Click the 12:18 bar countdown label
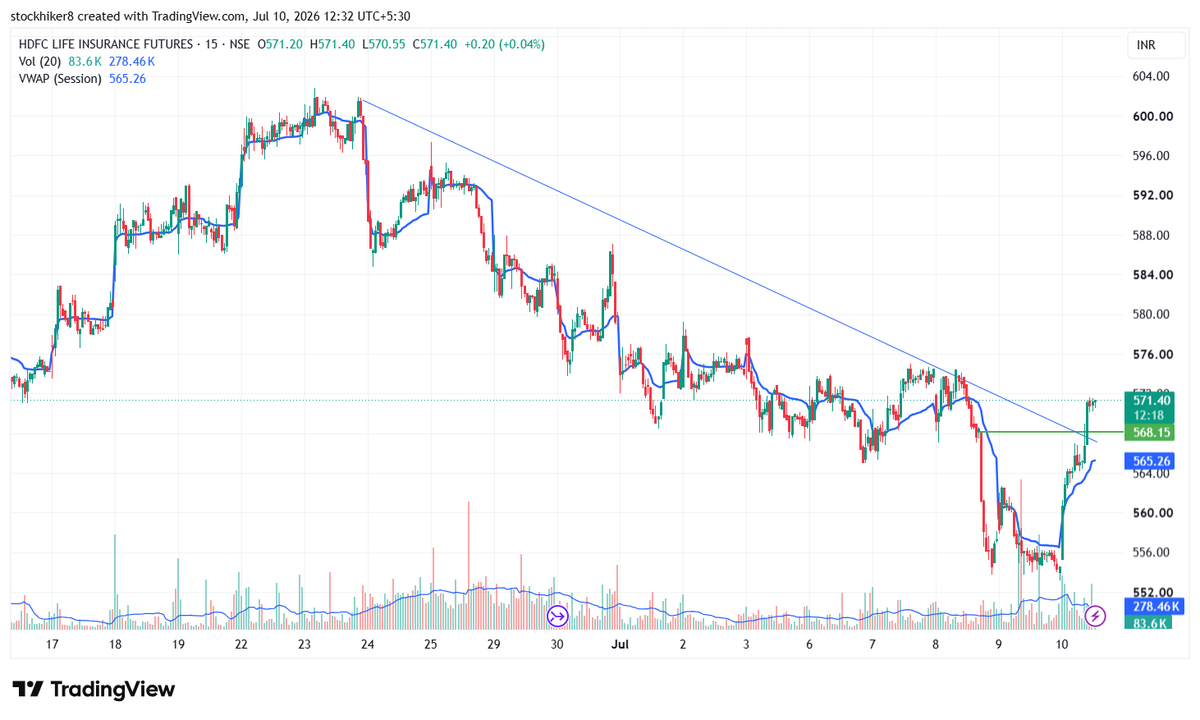This screenshot has height=720, width=1200. tap(1148, 413)
